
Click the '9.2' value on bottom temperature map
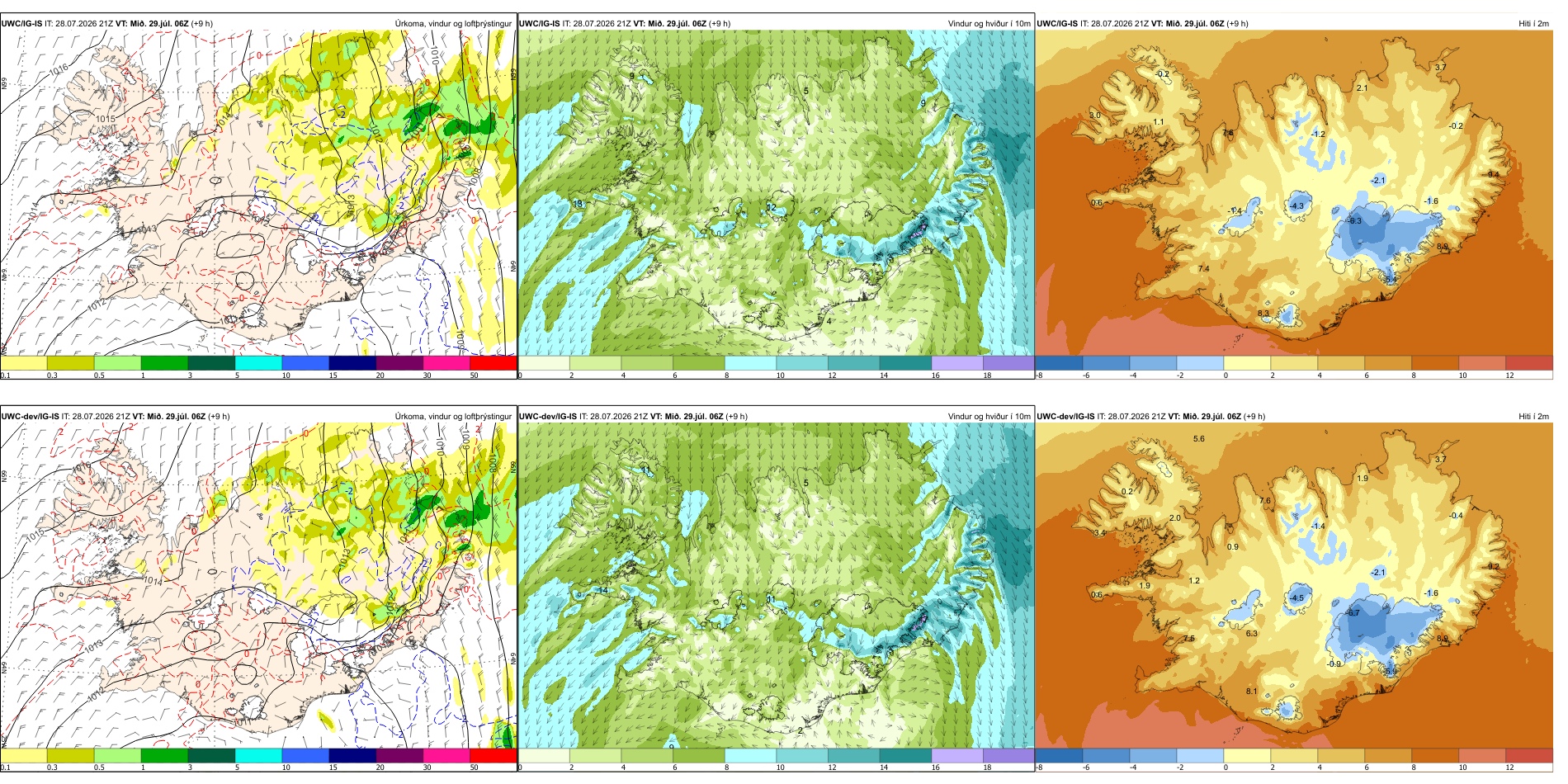click(x=1494, y=567)
